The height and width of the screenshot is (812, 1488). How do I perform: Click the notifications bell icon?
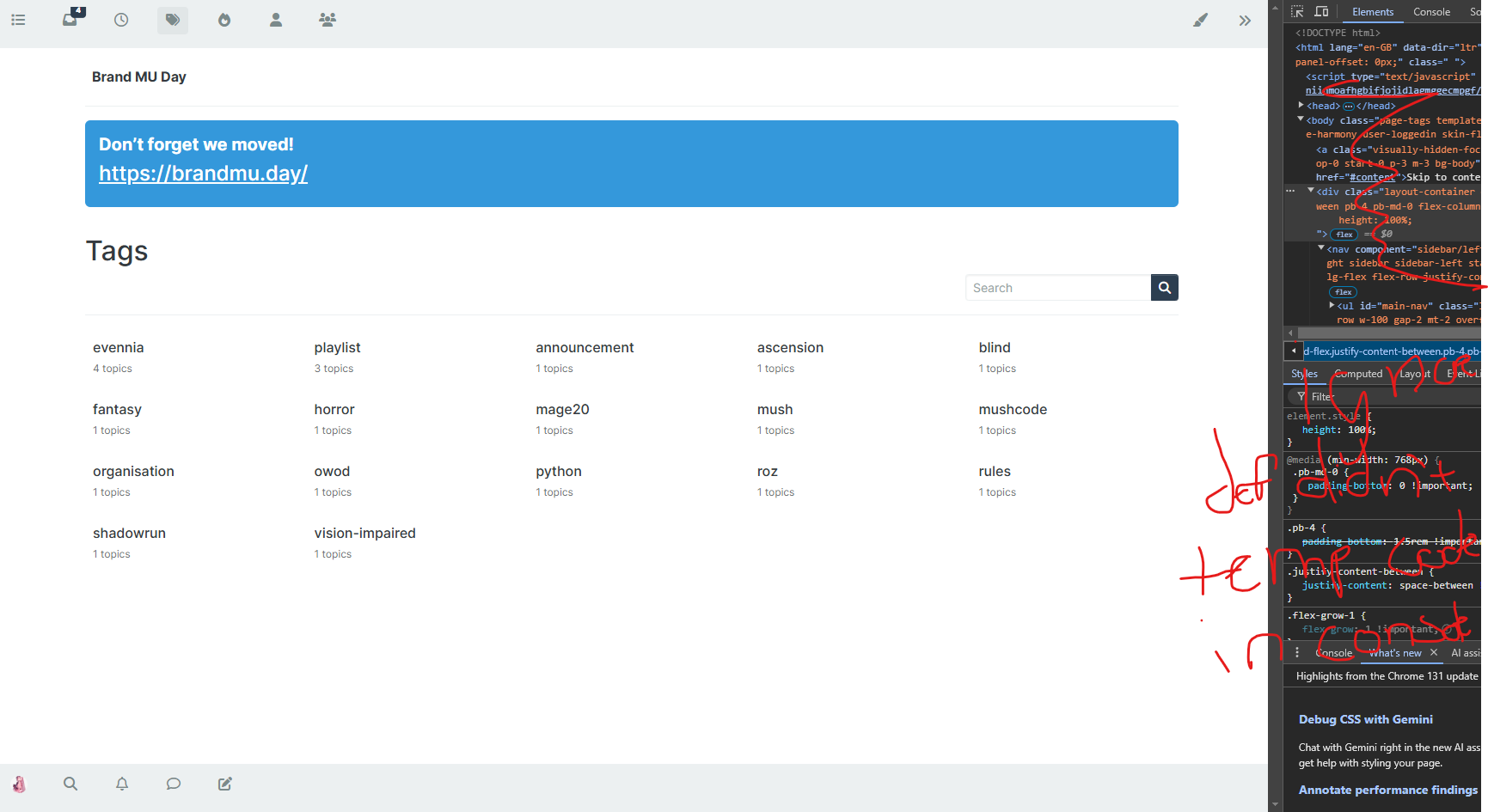point(121,784)
